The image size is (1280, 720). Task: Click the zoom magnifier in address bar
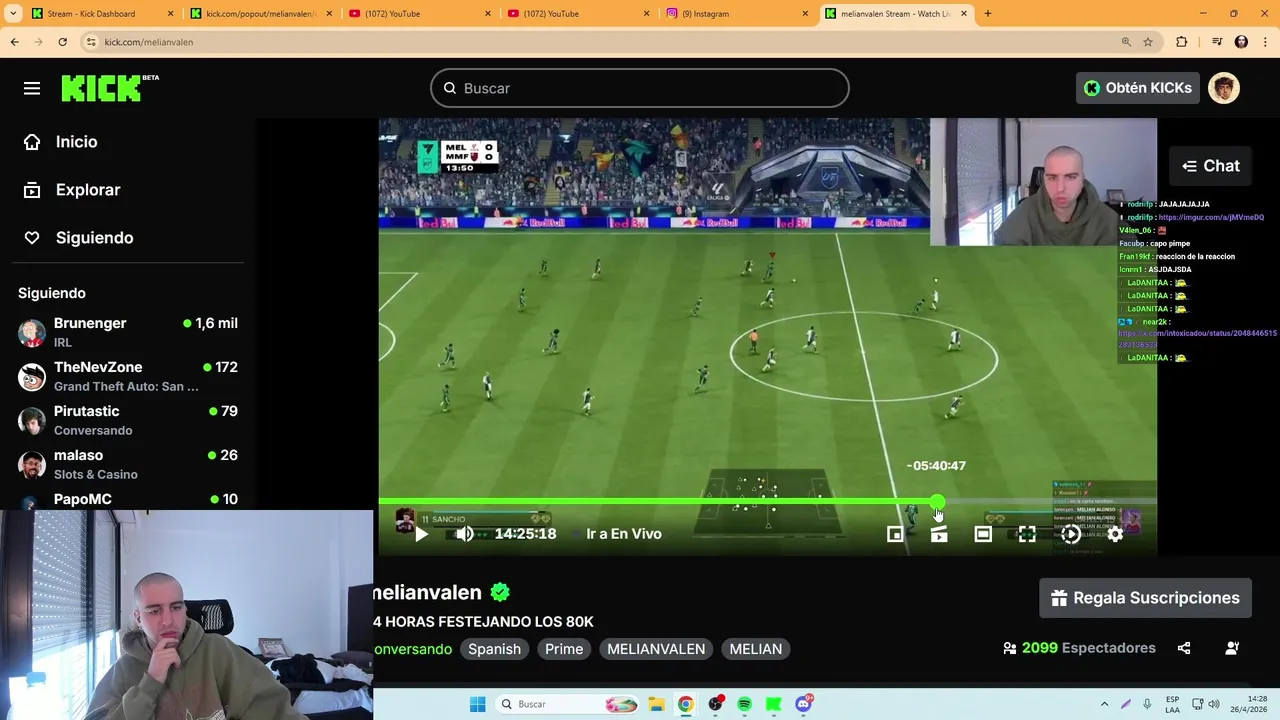pos(1126,42)
